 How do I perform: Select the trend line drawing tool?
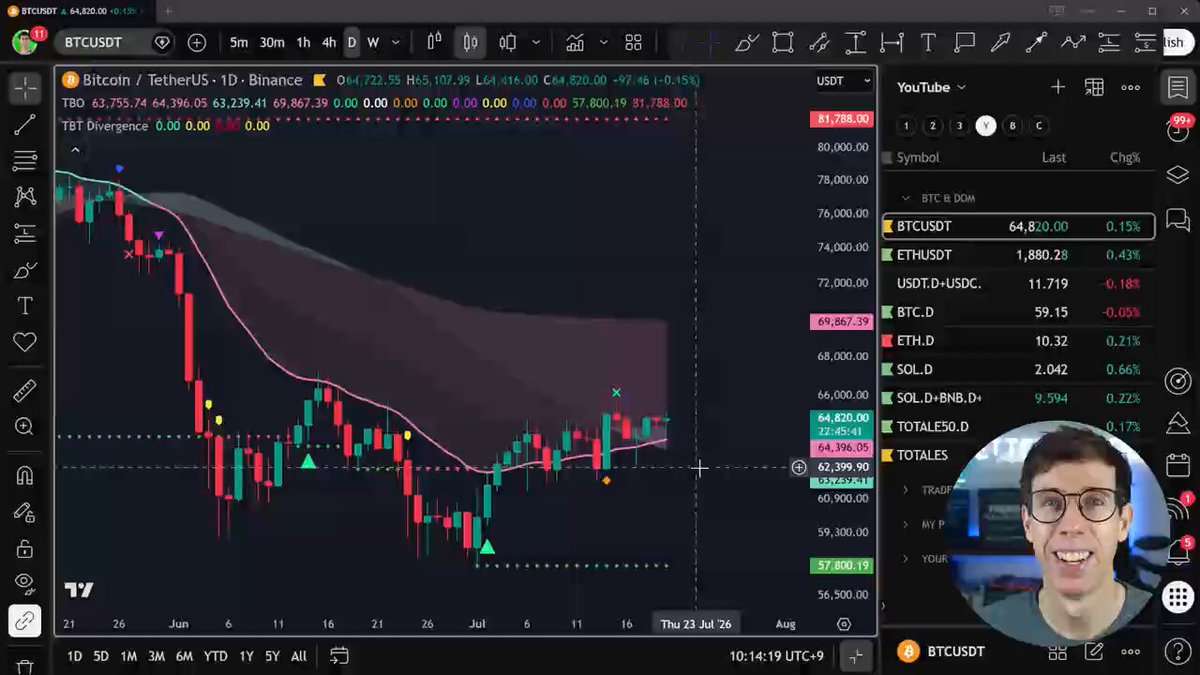(25, 125)
